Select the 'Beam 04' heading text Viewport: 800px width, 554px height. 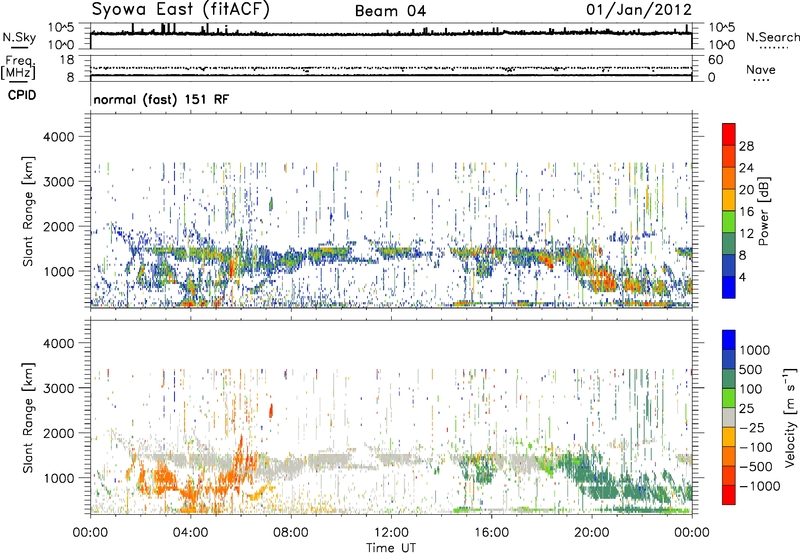click(390, 11)
